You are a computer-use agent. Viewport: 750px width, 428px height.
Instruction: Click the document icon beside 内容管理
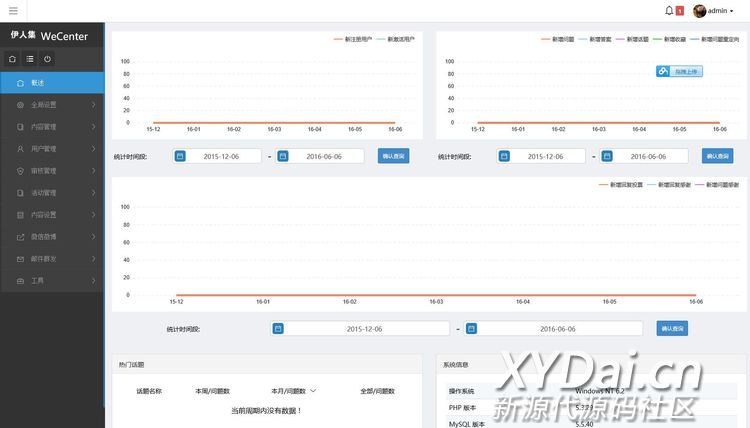click(x=20, y=127)
